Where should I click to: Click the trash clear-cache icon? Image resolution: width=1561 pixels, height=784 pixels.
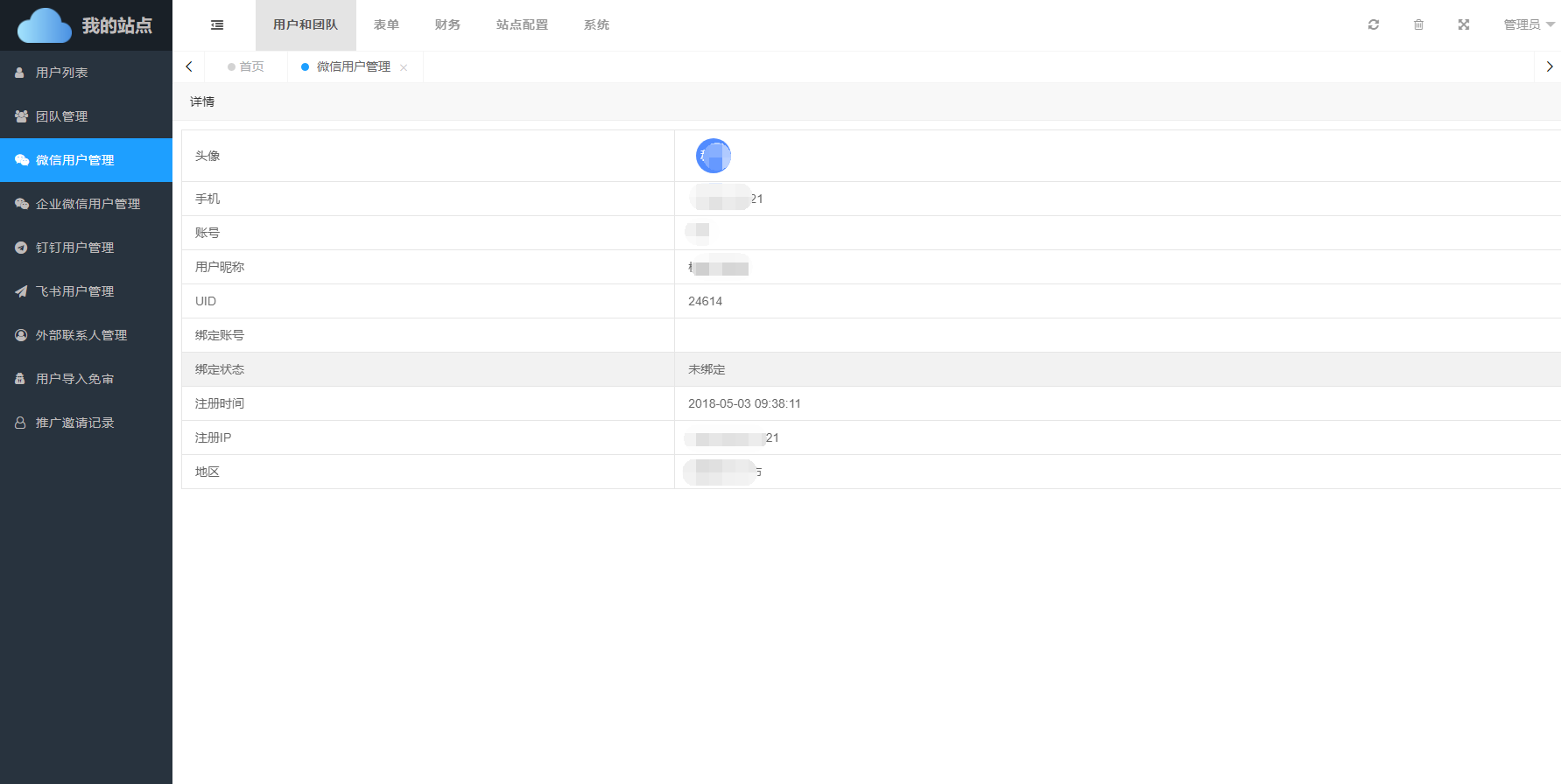click(x=1418, y=25)
